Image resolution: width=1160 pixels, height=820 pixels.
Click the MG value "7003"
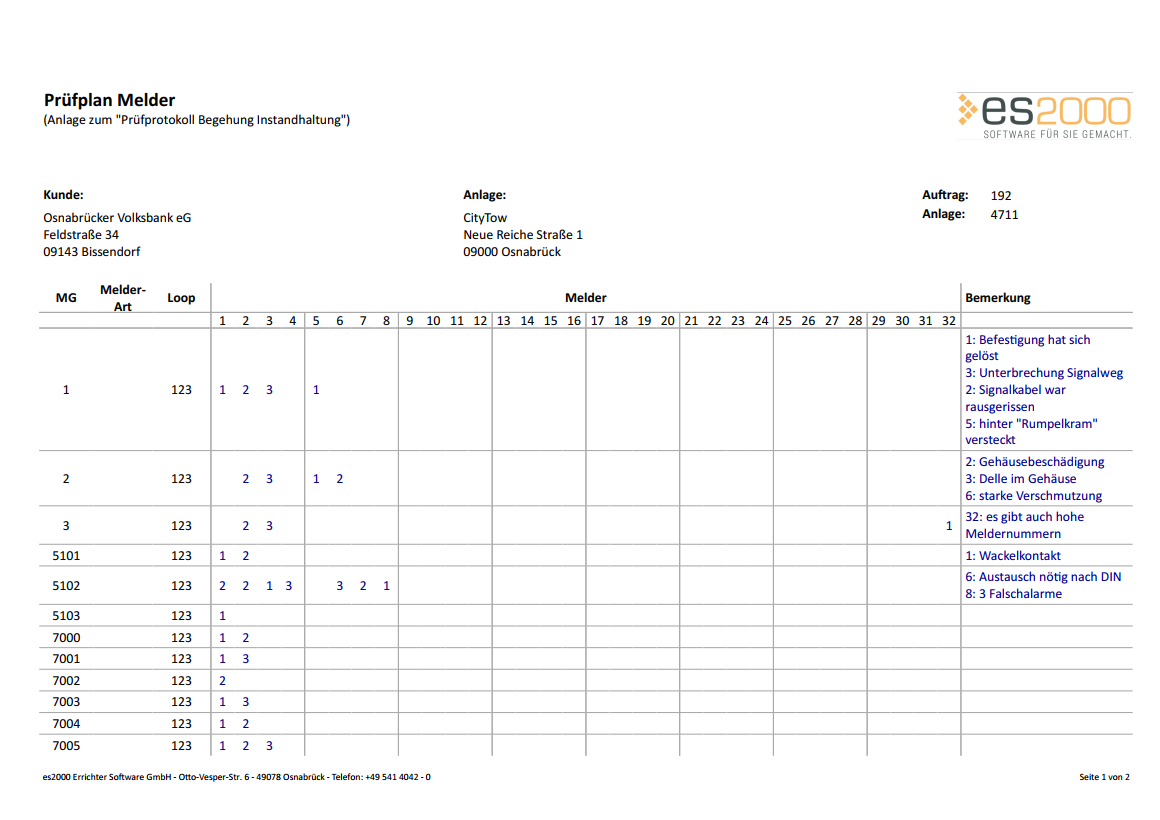coord(66,702)
